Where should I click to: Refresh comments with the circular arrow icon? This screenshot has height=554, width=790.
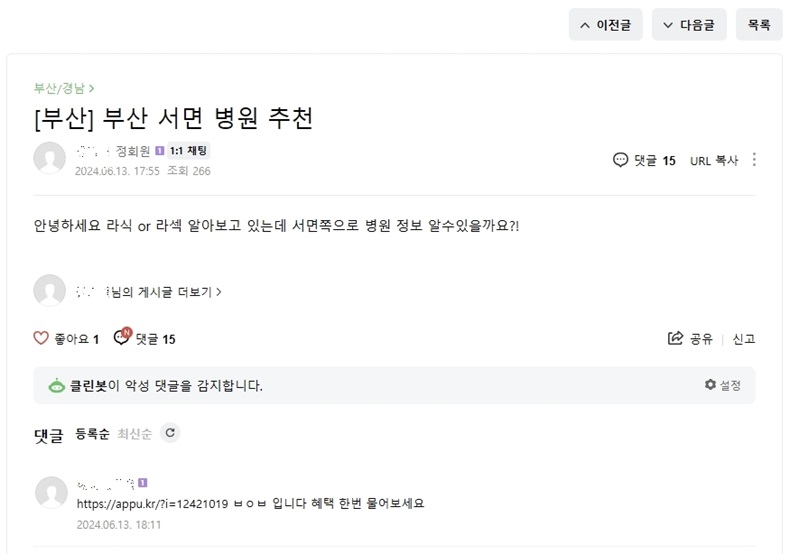pos(170,433)
